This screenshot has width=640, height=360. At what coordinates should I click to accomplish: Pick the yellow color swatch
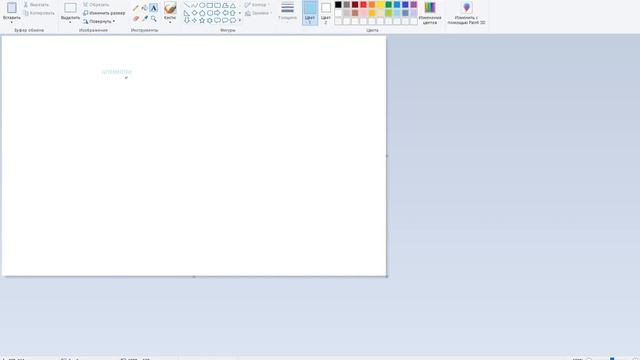click(380, 4)
